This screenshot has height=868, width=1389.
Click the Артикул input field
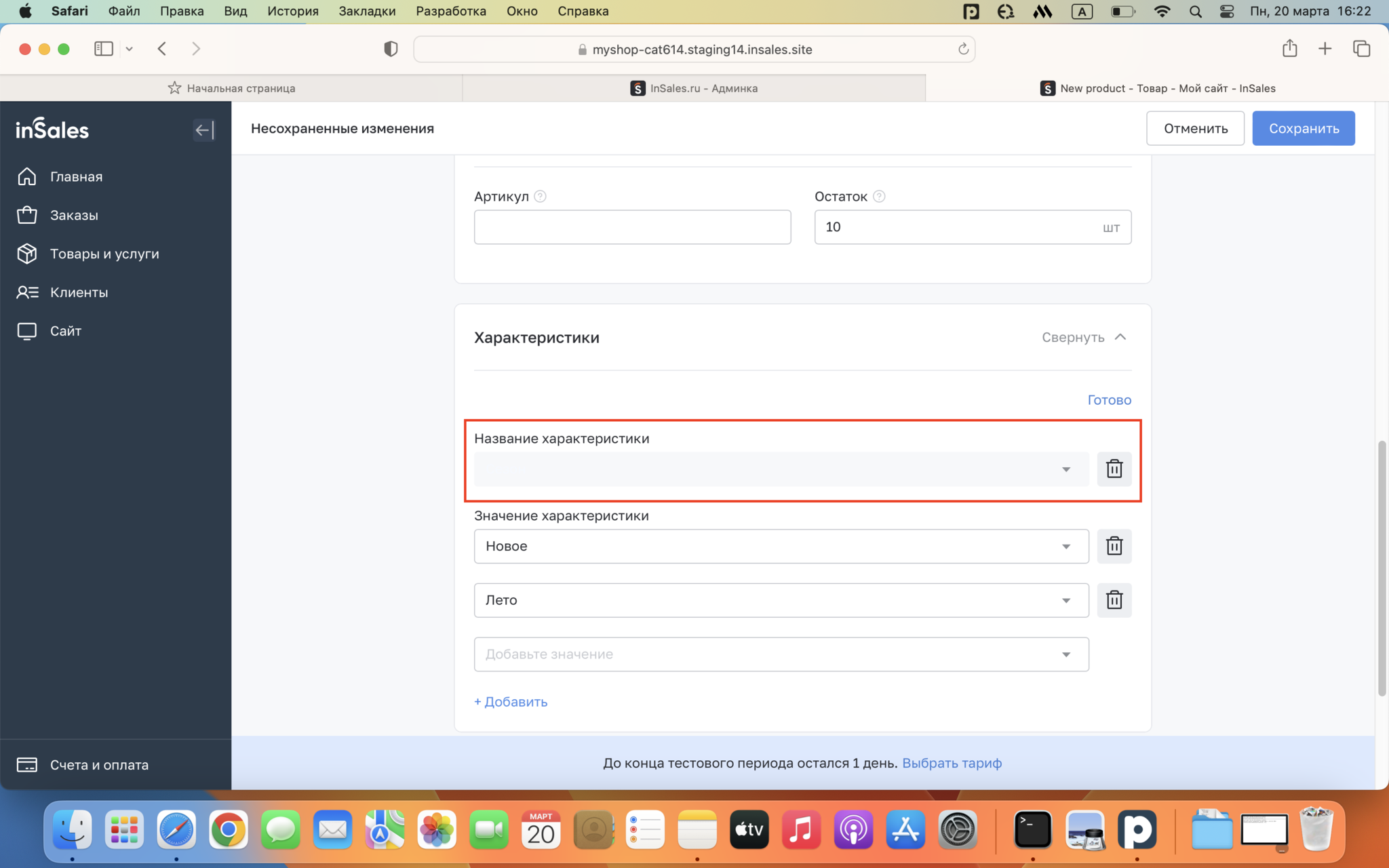tap(632, 227)
